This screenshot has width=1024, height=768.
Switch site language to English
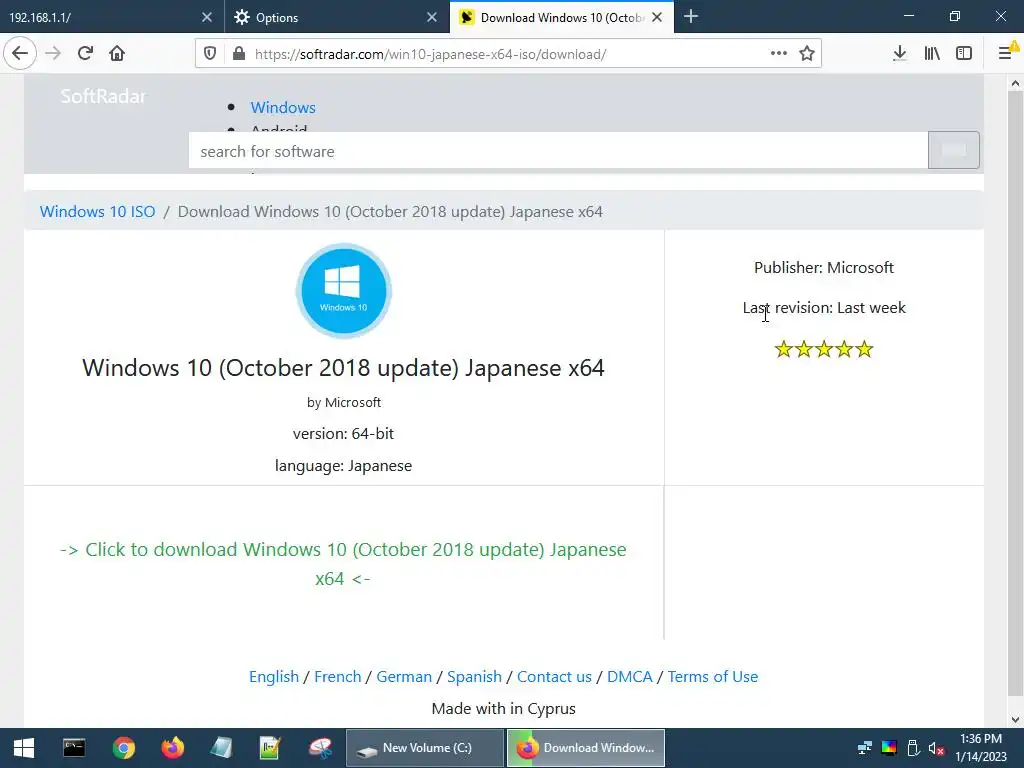[x=274, y=677]
